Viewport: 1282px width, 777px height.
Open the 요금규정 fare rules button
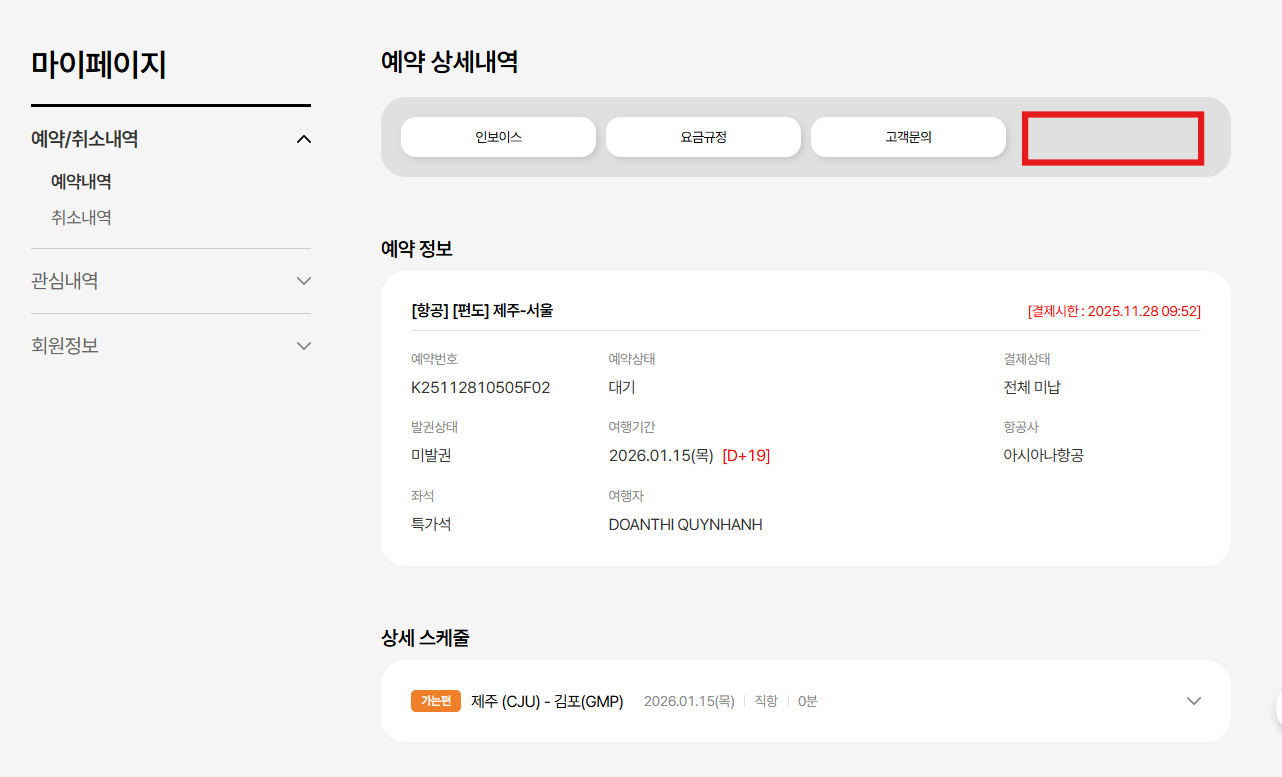703,137
